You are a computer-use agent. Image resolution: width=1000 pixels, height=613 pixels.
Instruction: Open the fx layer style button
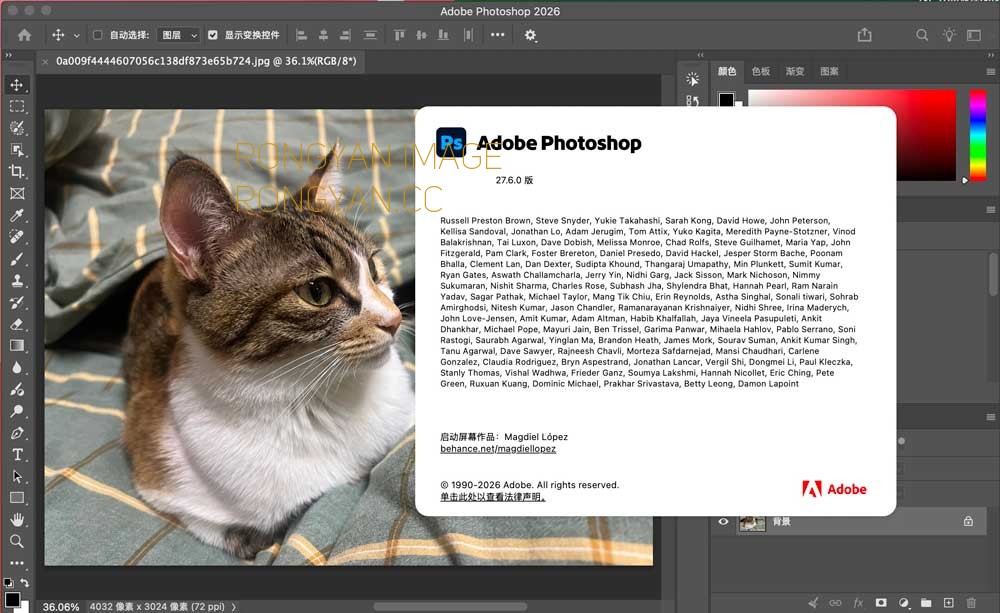[x=858, y=602]
